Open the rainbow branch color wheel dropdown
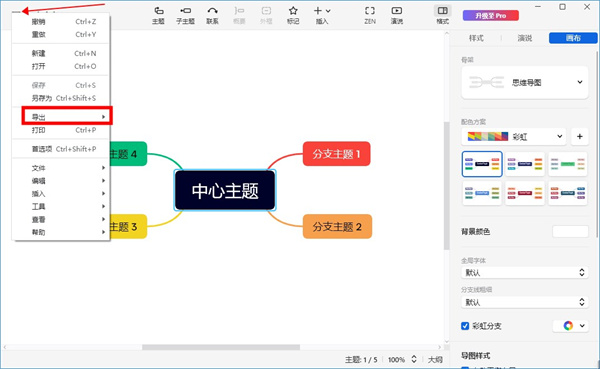The image size is (600, 369). [x=571, y=326]
